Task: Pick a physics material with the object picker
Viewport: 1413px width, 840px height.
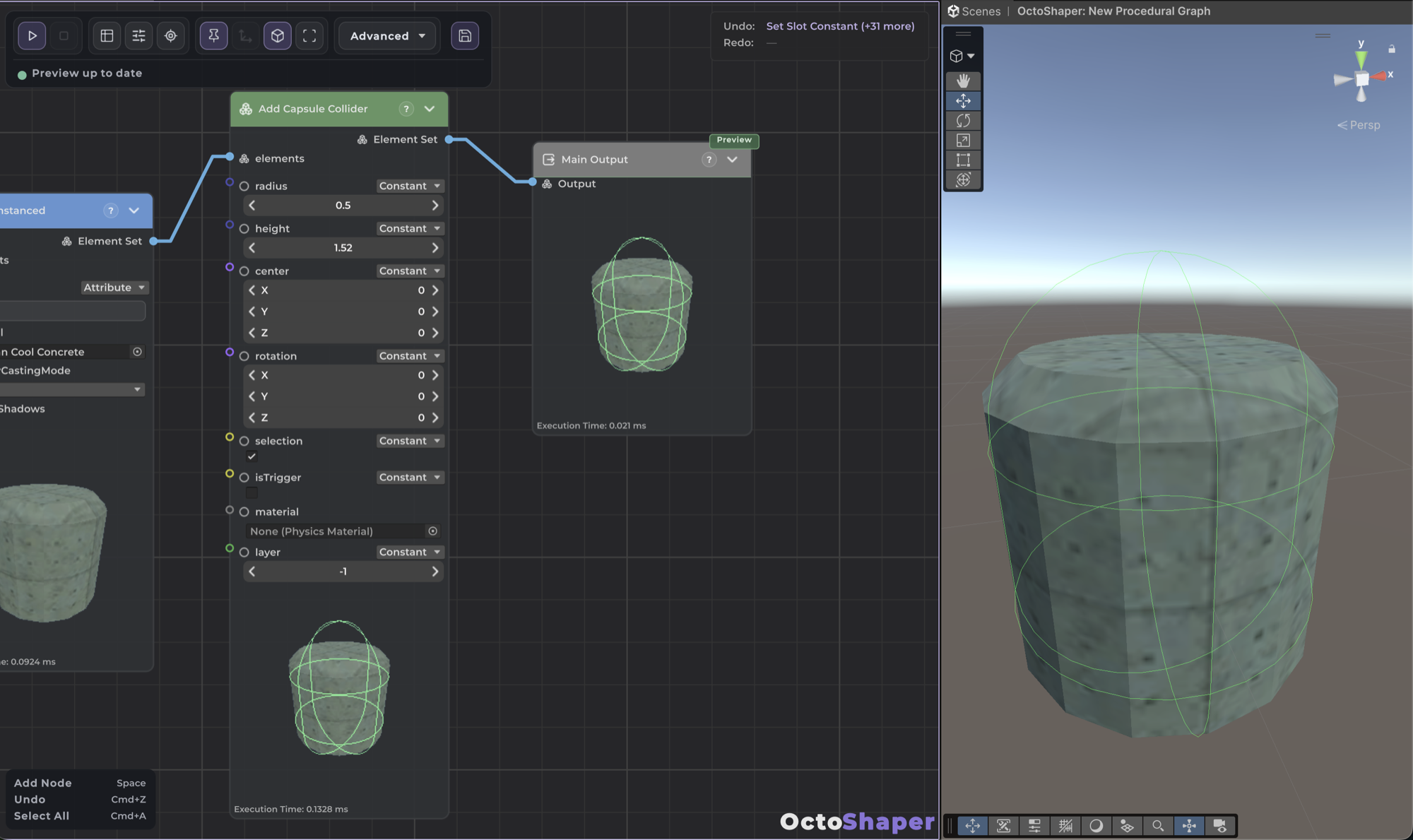Action: (x=433, y=531)
